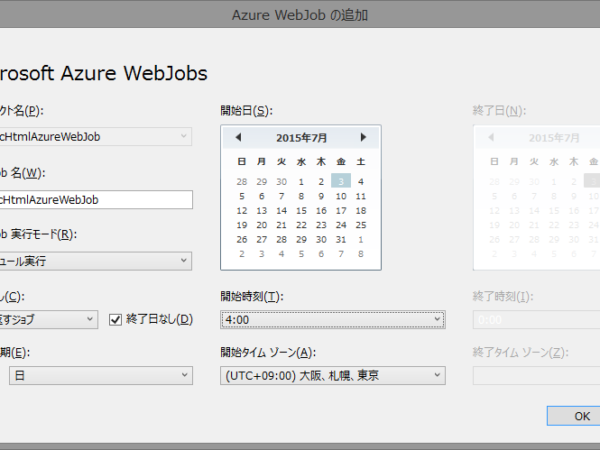The height and width of the screenshot is (450, 600).
Task: Select July 2 in start date calendar
Action: coord(321,181)
